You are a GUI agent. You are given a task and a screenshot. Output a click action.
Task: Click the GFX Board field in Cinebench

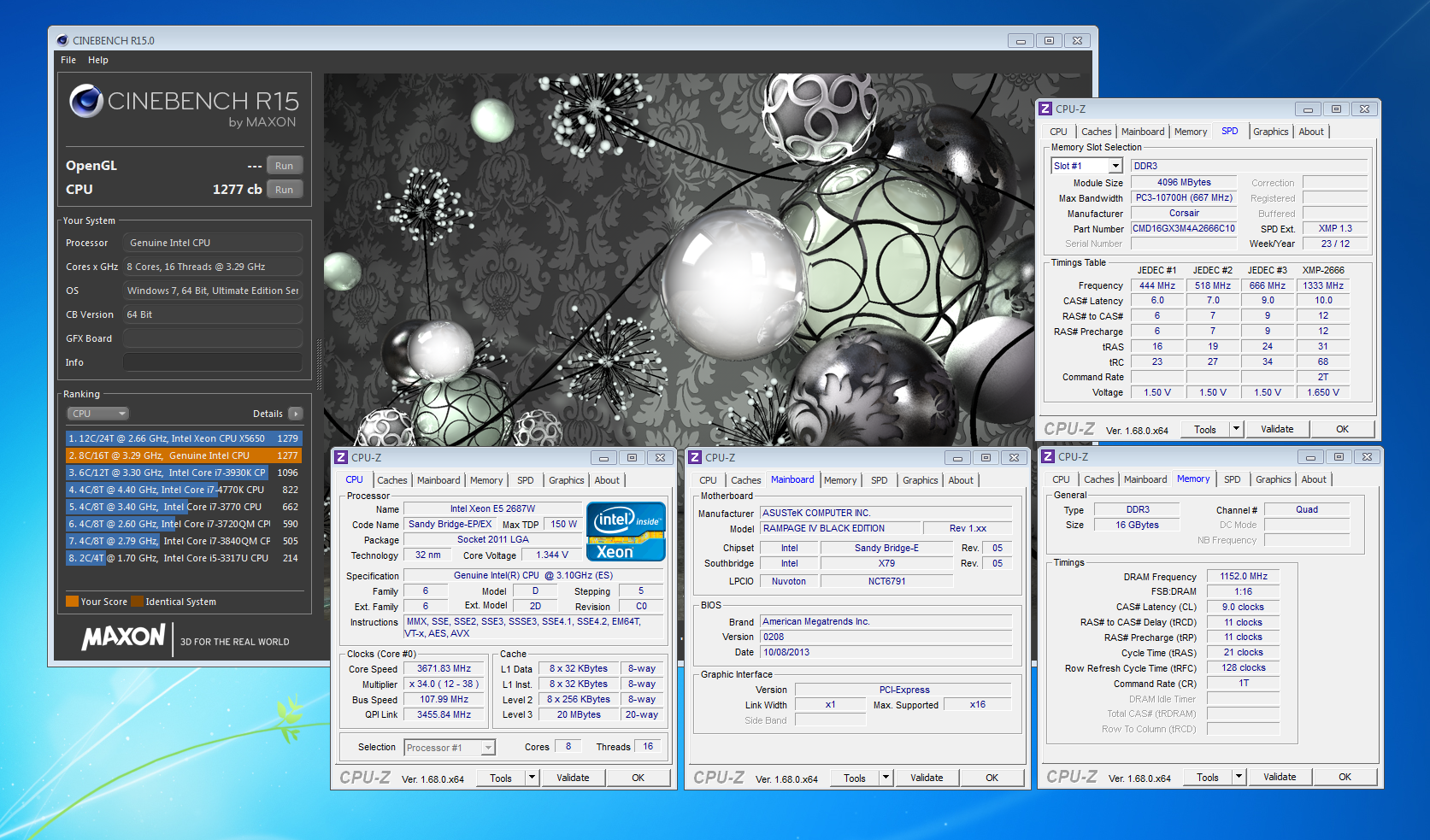tap(213, 338)
